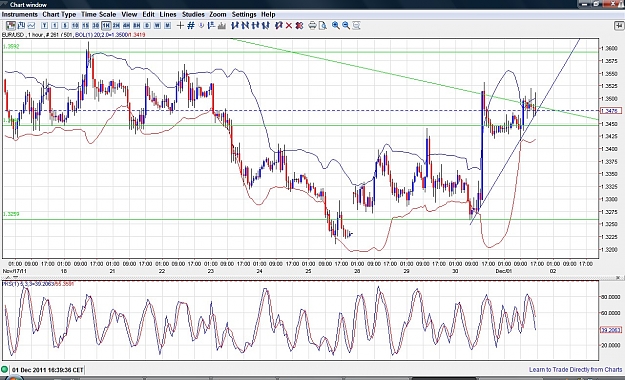Click the reset zoom icon
This screenshot has height=380, width=625.
(x=356, y=26)
